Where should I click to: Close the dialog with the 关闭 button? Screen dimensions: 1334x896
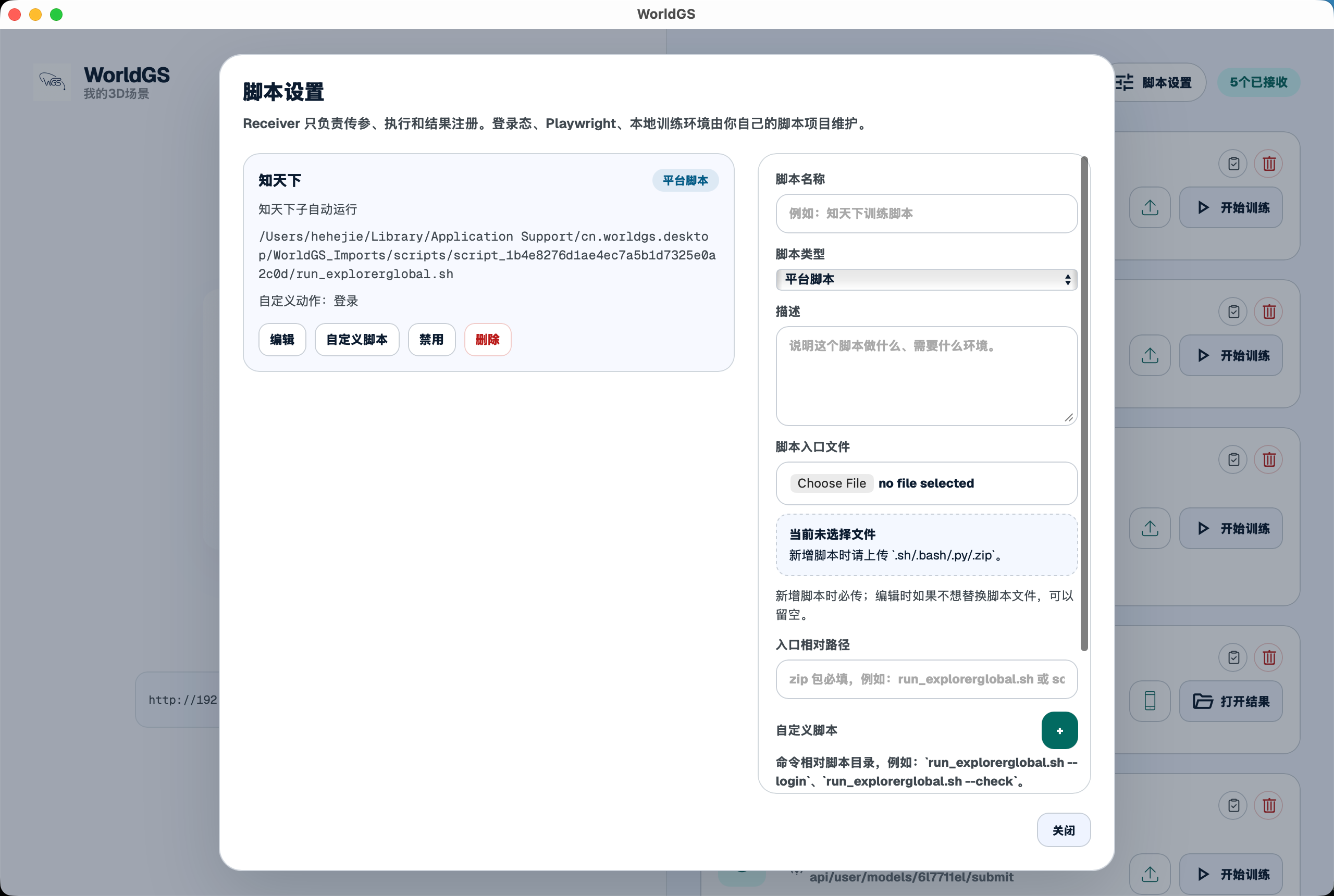click(x=1063, y=830)
